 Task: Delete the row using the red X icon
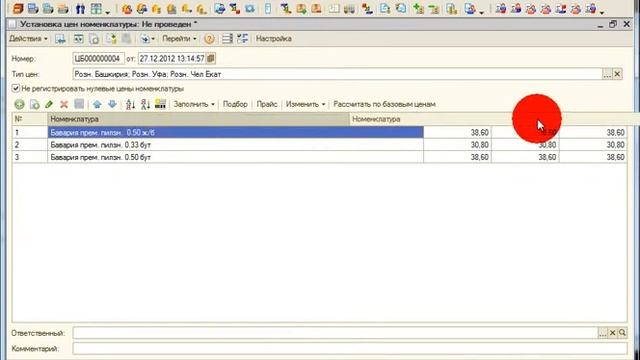(x=64, y=104)
